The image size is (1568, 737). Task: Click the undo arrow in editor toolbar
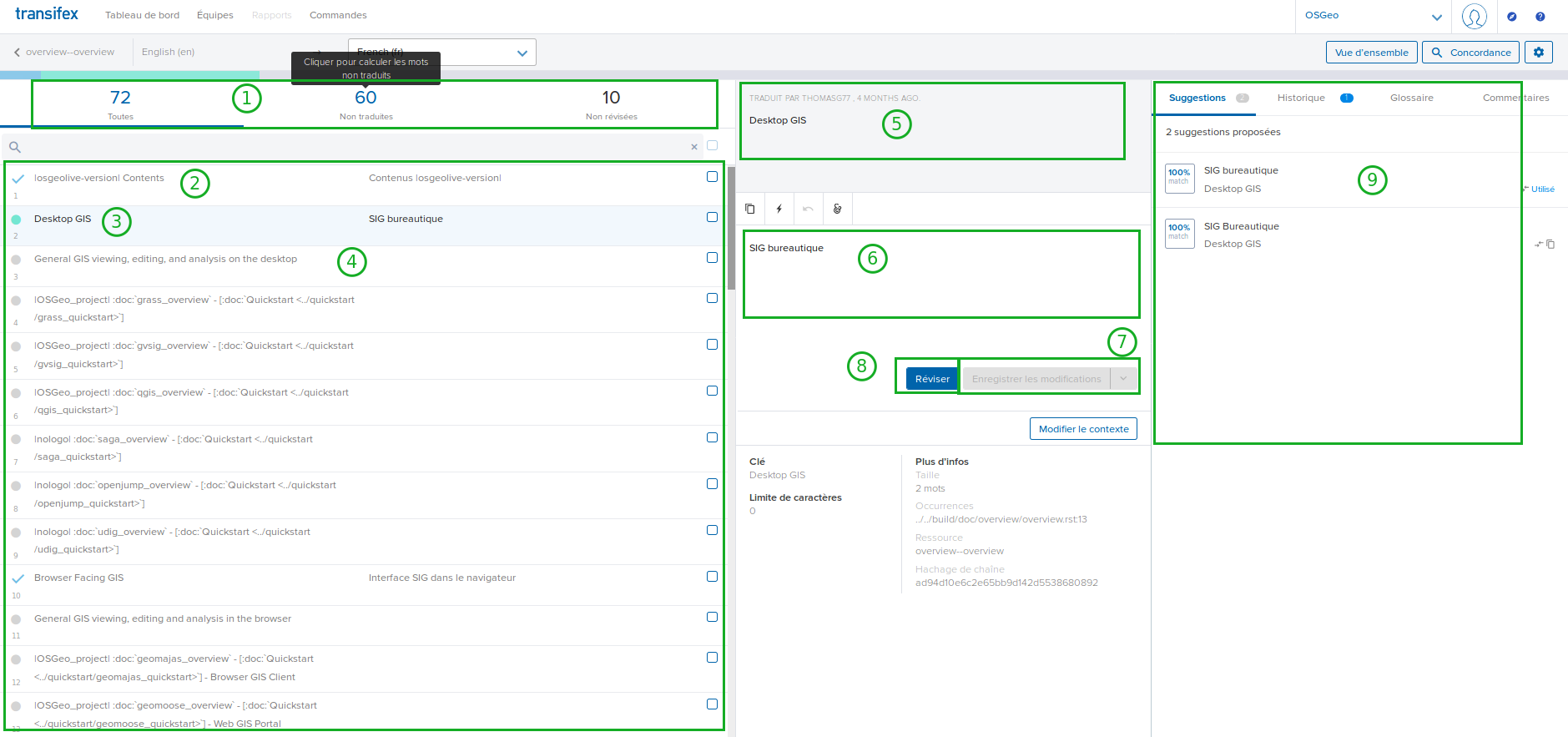808,209
